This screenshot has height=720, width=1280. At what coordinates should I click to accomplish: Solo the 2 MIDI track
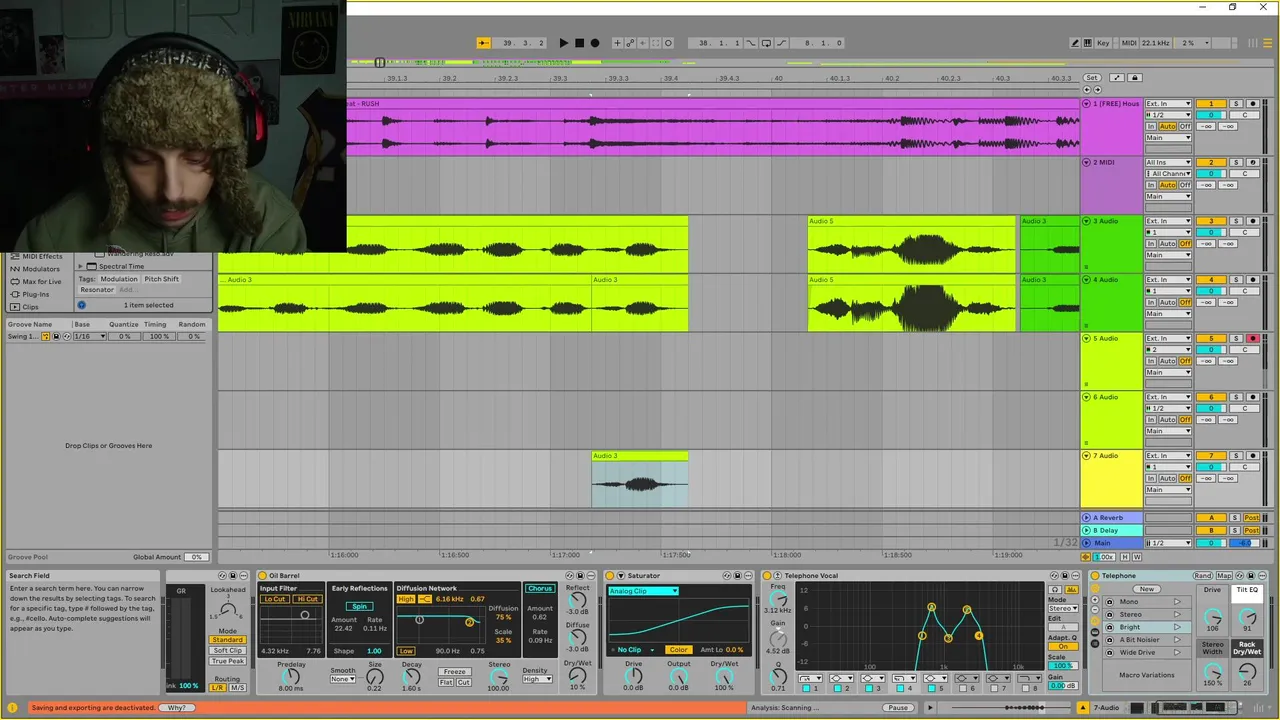(x=1235, y=162)
